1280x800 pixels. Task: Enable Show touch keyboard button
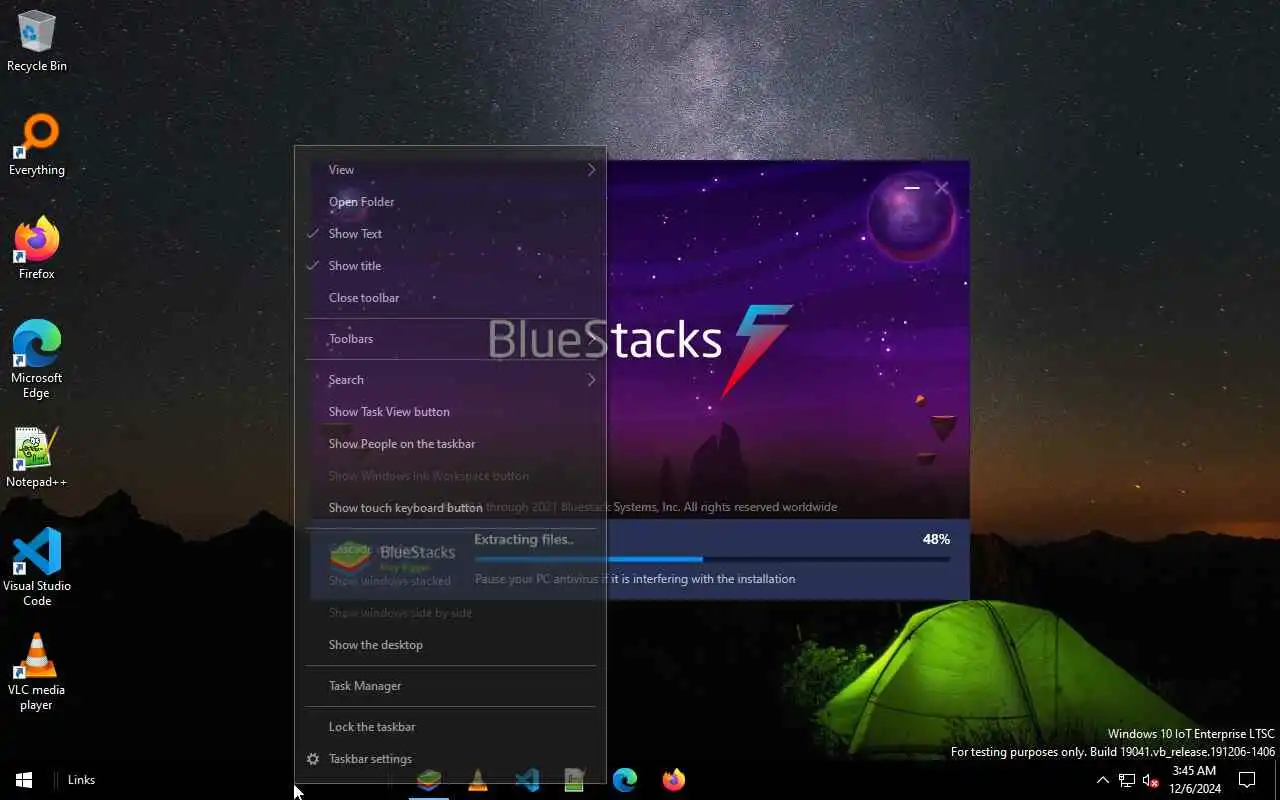(451, 508)
